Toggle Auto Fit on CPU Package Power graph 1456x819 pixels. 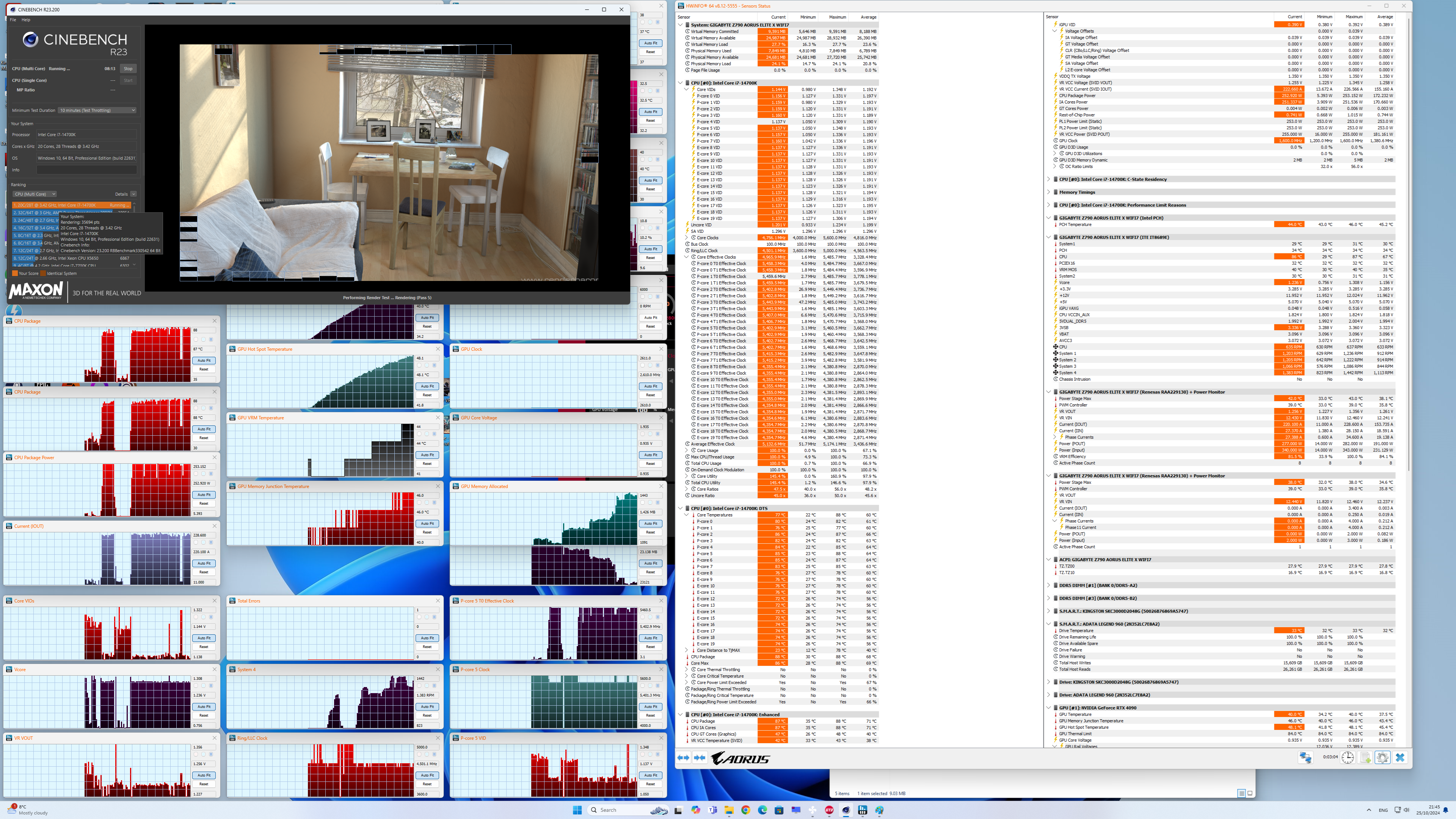point(204,494)
